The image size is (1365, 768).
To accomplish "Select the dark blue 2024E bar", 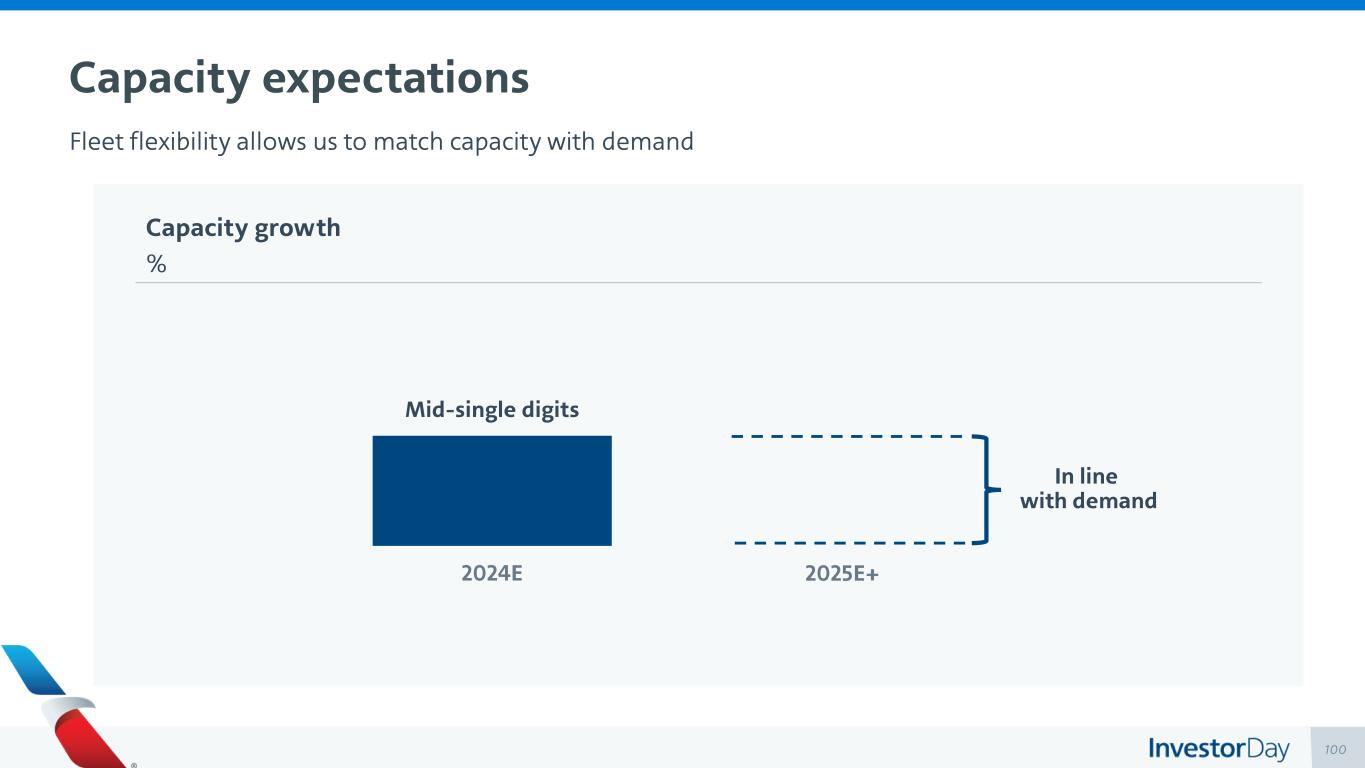I will tap(491, 490).
